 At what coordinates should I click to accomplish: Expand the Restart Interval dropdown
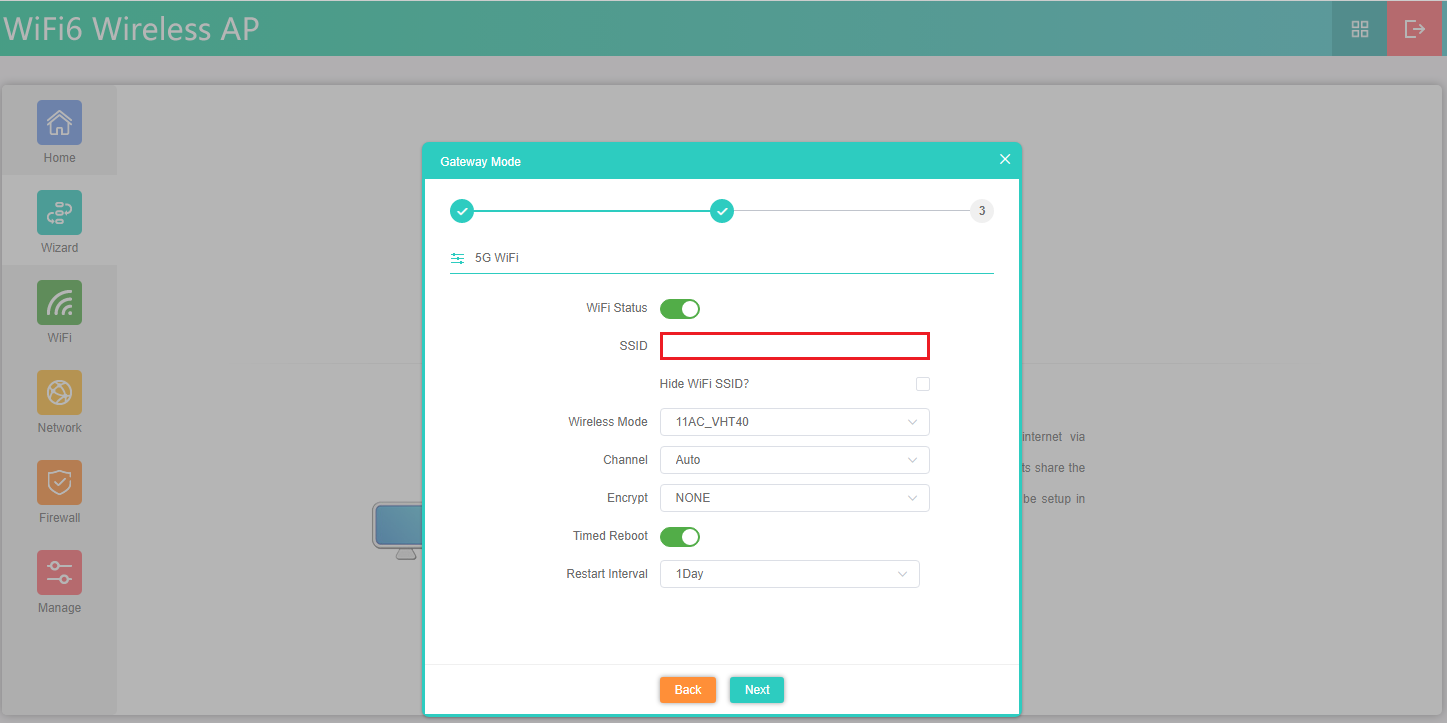(x=789, y=574)
